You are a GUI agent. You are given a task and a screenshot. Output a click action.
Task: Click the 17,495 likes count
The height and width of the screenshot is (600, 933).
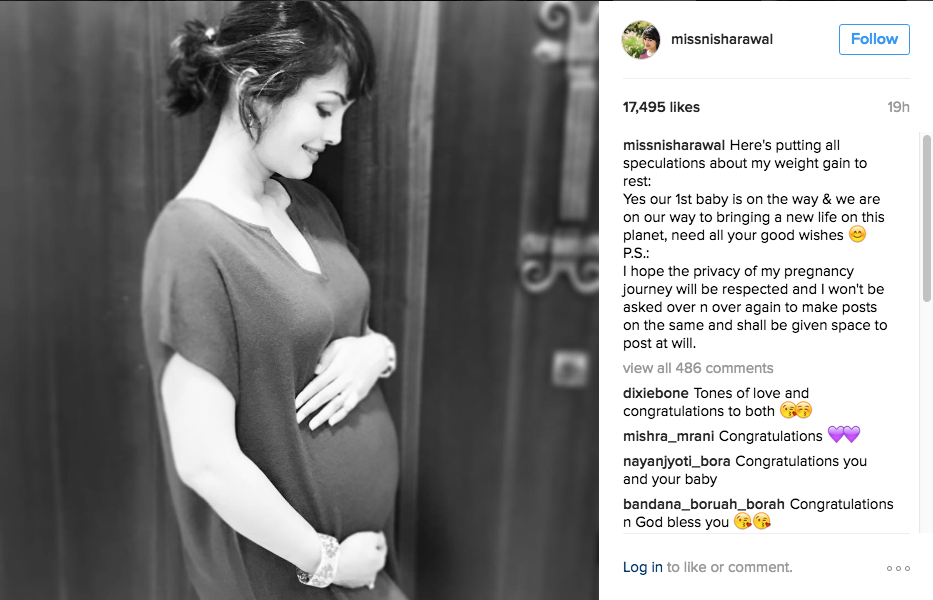coord(661,107)
